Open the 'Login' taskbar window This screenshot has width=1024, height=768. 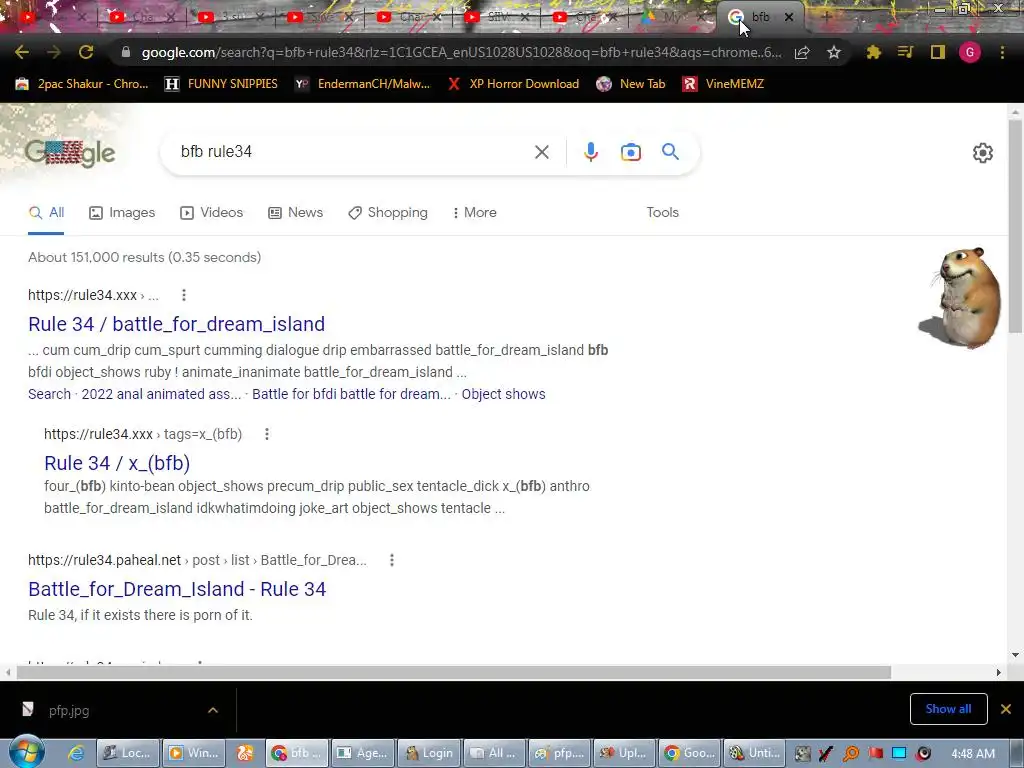[x=429, y=753]
